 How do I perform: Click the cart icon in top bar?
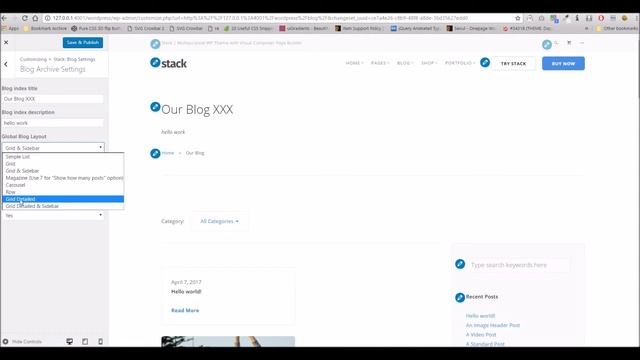(569, 42)
